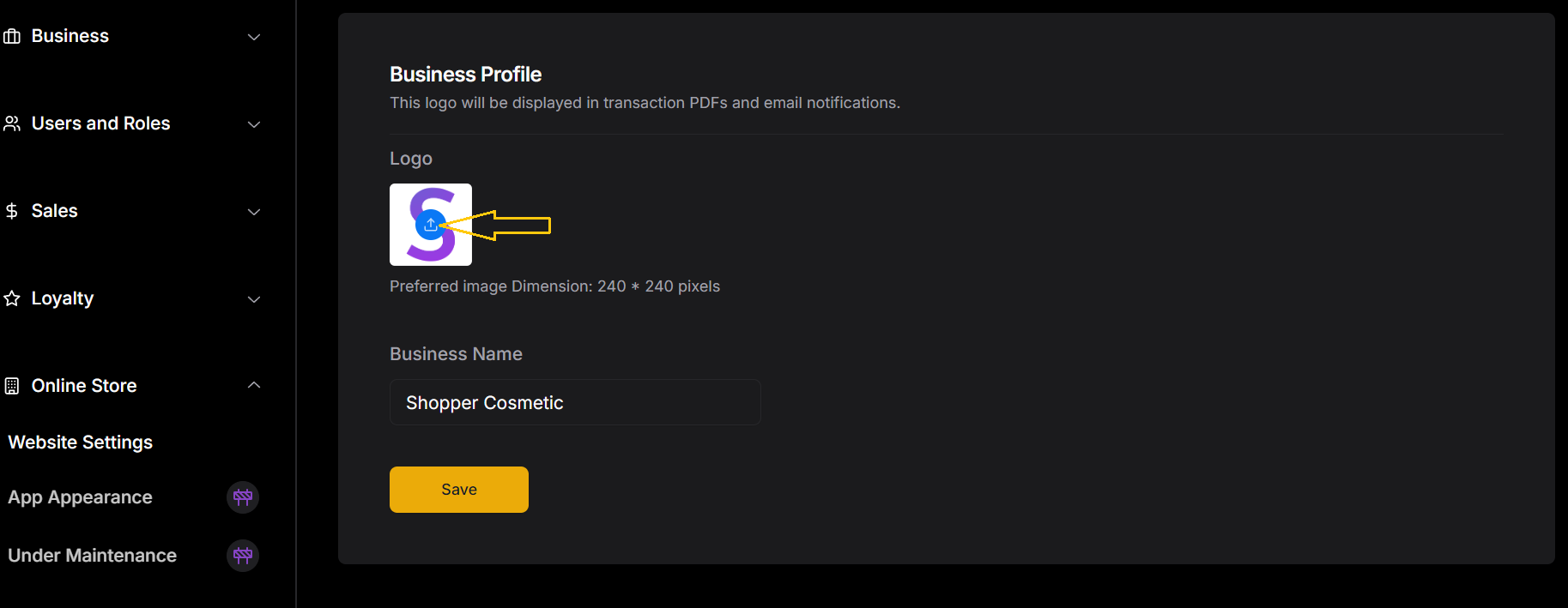Click the Sales menu label
Image resolution: width=1568 pixels, height=608 pixels.
[55, 211]
